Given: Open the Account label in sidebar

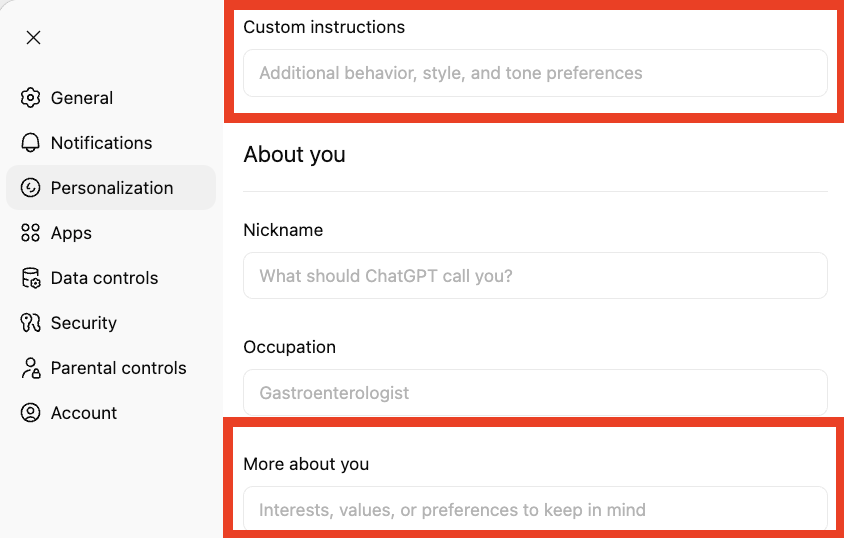Looking at the screenshot, I should 84,413.
